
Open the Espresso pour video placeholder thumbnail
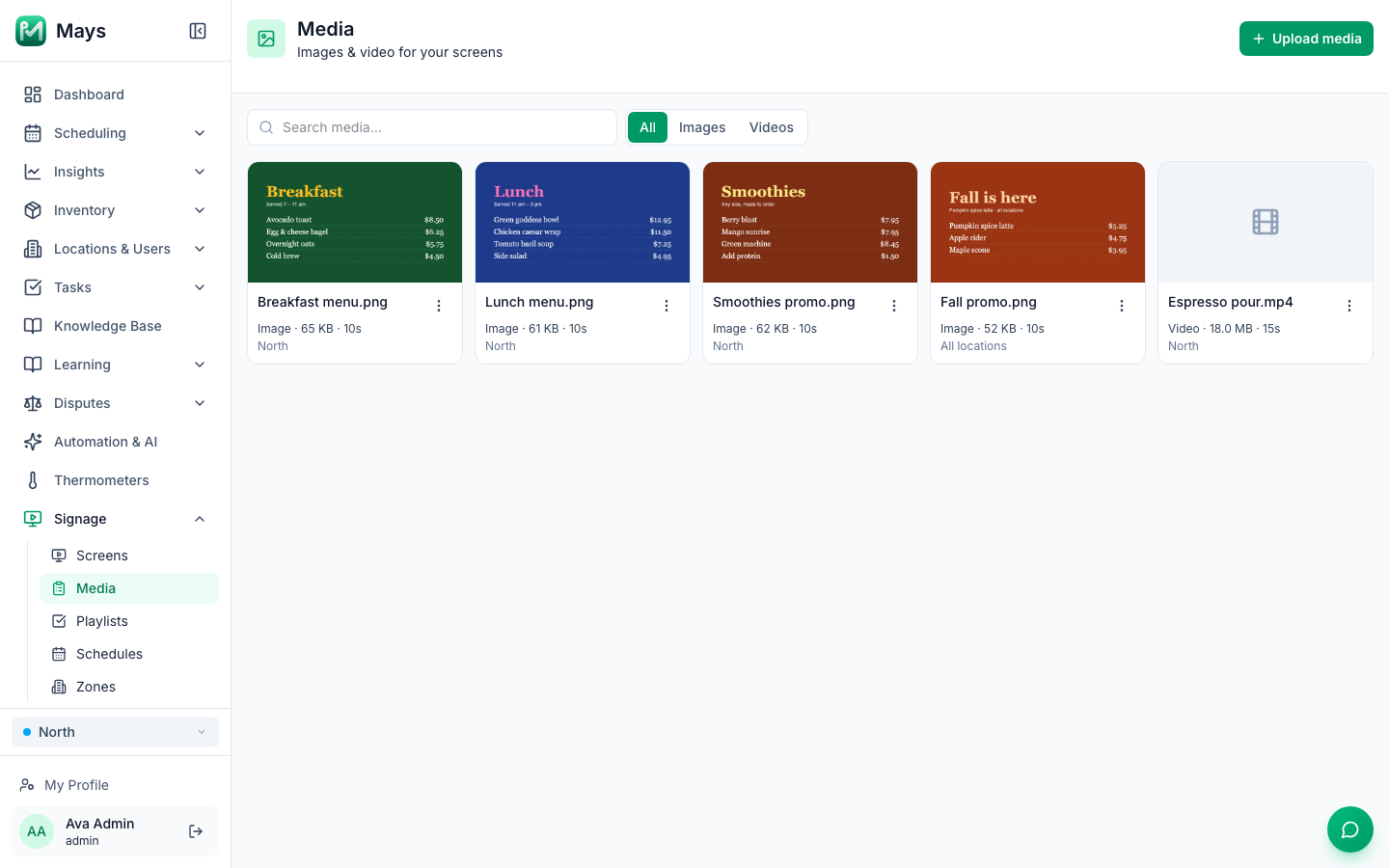[x=1266, y=222]
